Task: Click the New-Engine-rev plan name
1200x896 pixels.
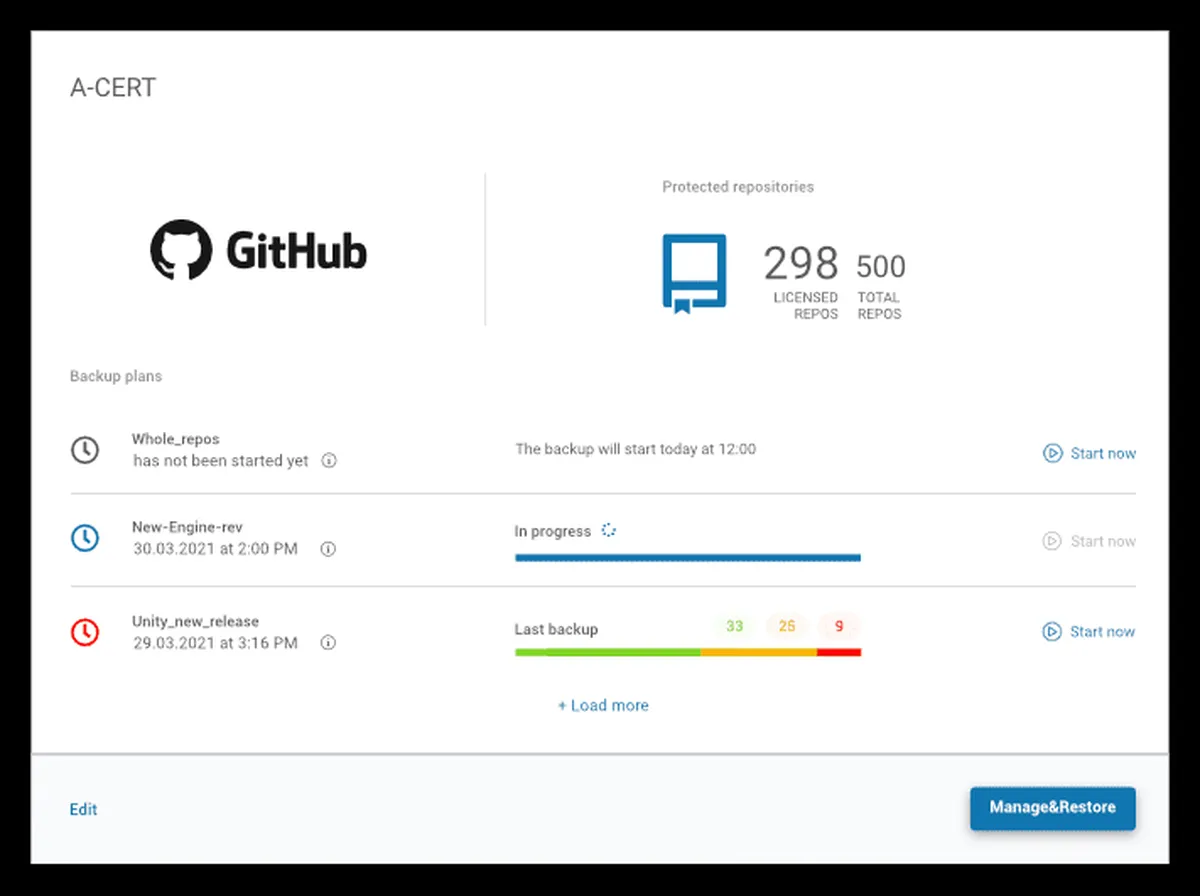Action: [187, 527]
